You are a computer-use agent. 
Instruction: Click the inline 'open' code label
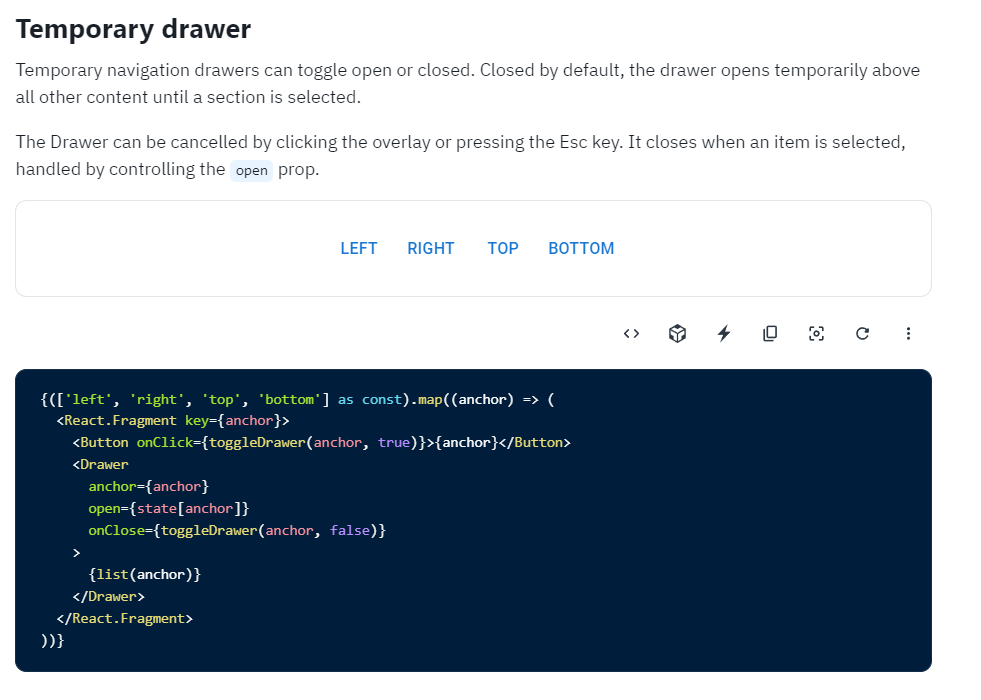(x=252, y=170)
